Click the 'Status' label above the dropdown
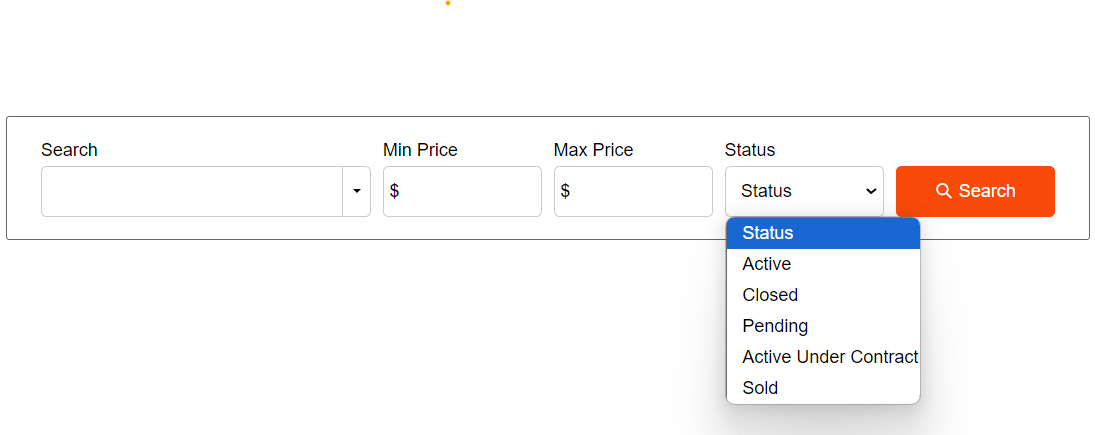Image resolution: width=1095 pixels, height=435 pixels. 749,150
